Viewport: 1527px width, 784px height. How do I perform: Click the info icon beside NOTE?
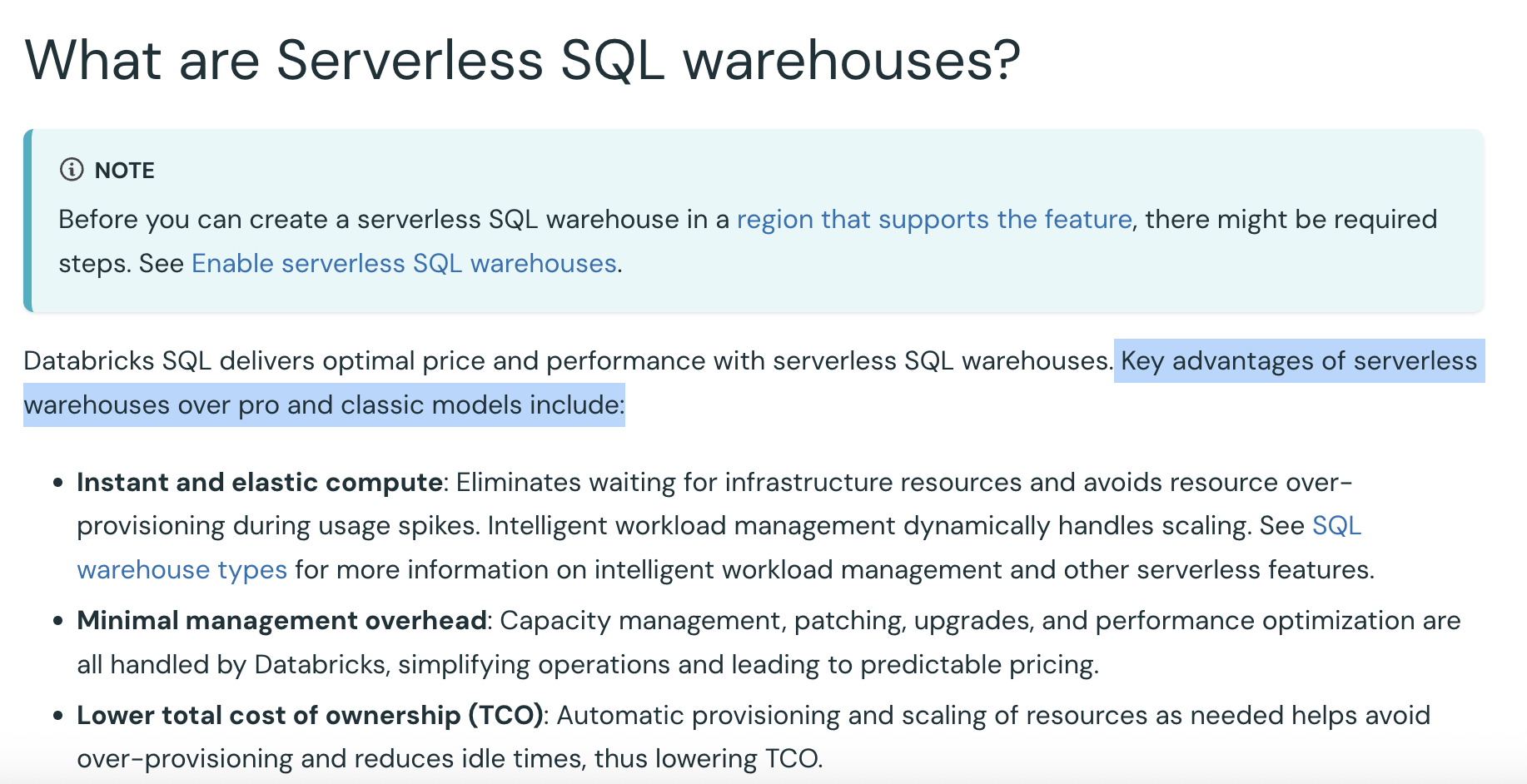click(72, 170)
